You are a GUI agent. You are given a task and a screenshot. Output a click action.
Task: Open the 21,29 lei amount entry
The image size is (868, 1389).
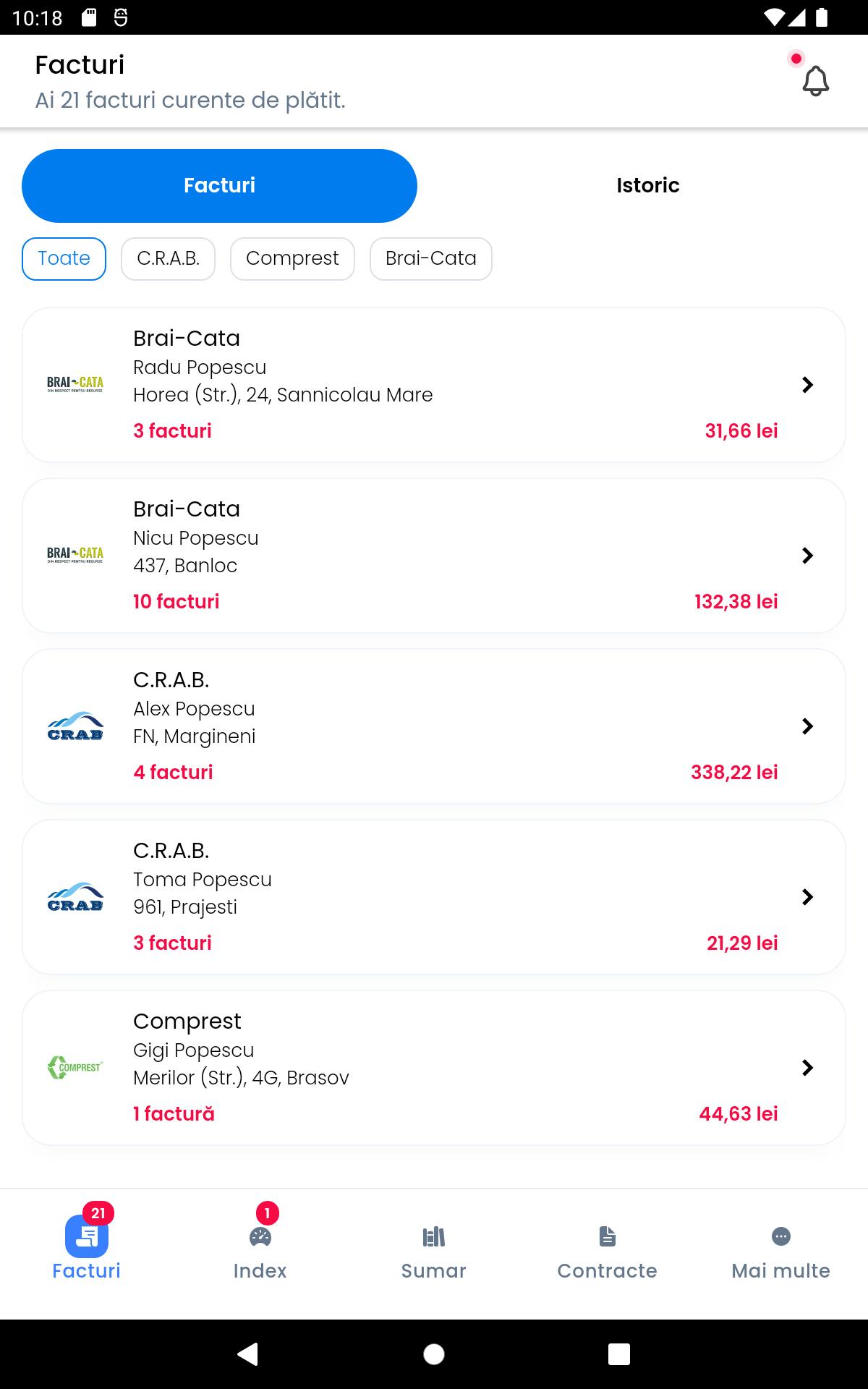[x=742, y=943]
